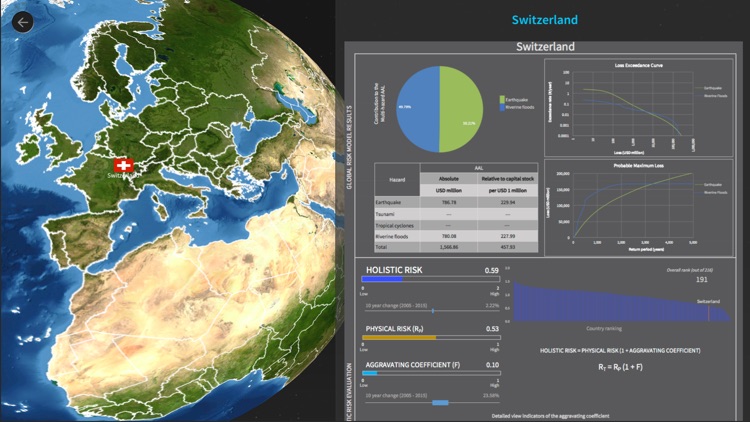Click Aggravating Coefficient score 0.10
Screen dimensions: 750x422
point(492,365)
